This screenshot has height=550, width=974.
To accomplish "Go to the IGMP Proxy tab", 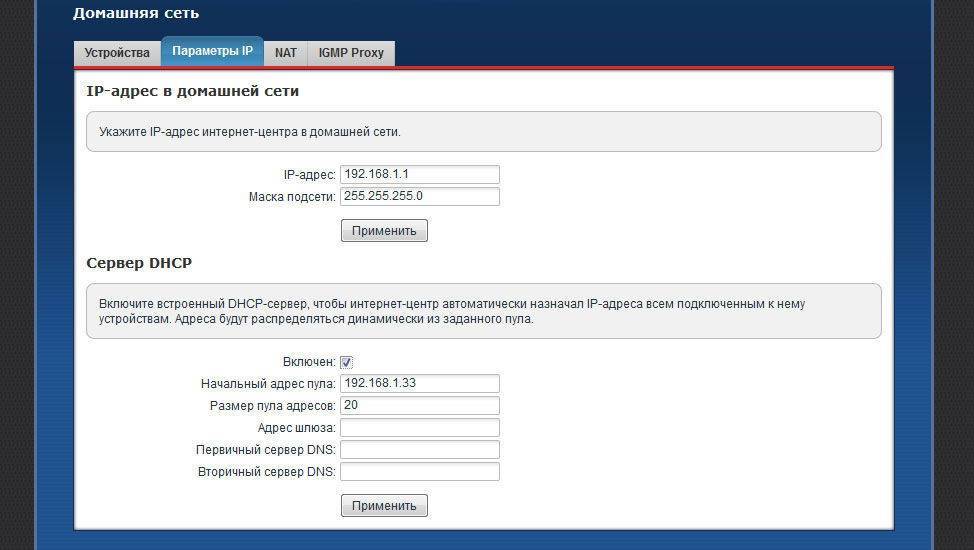I will click(351, 53).
